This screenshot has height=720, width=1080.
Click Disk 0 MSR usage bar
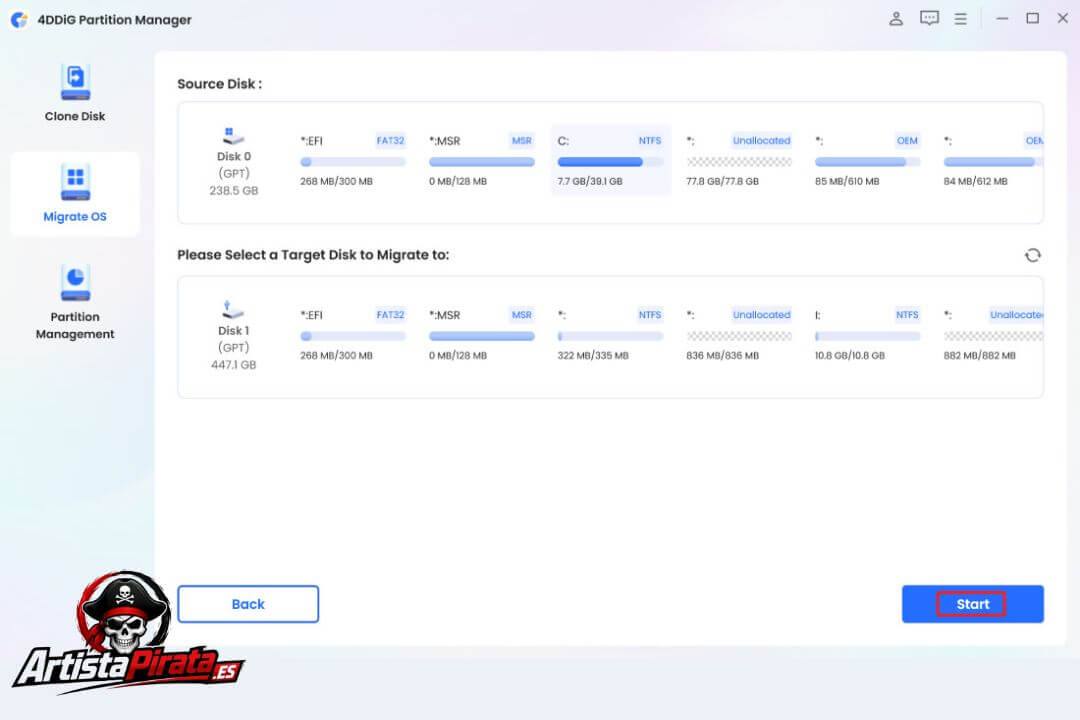tap(481, 162)
